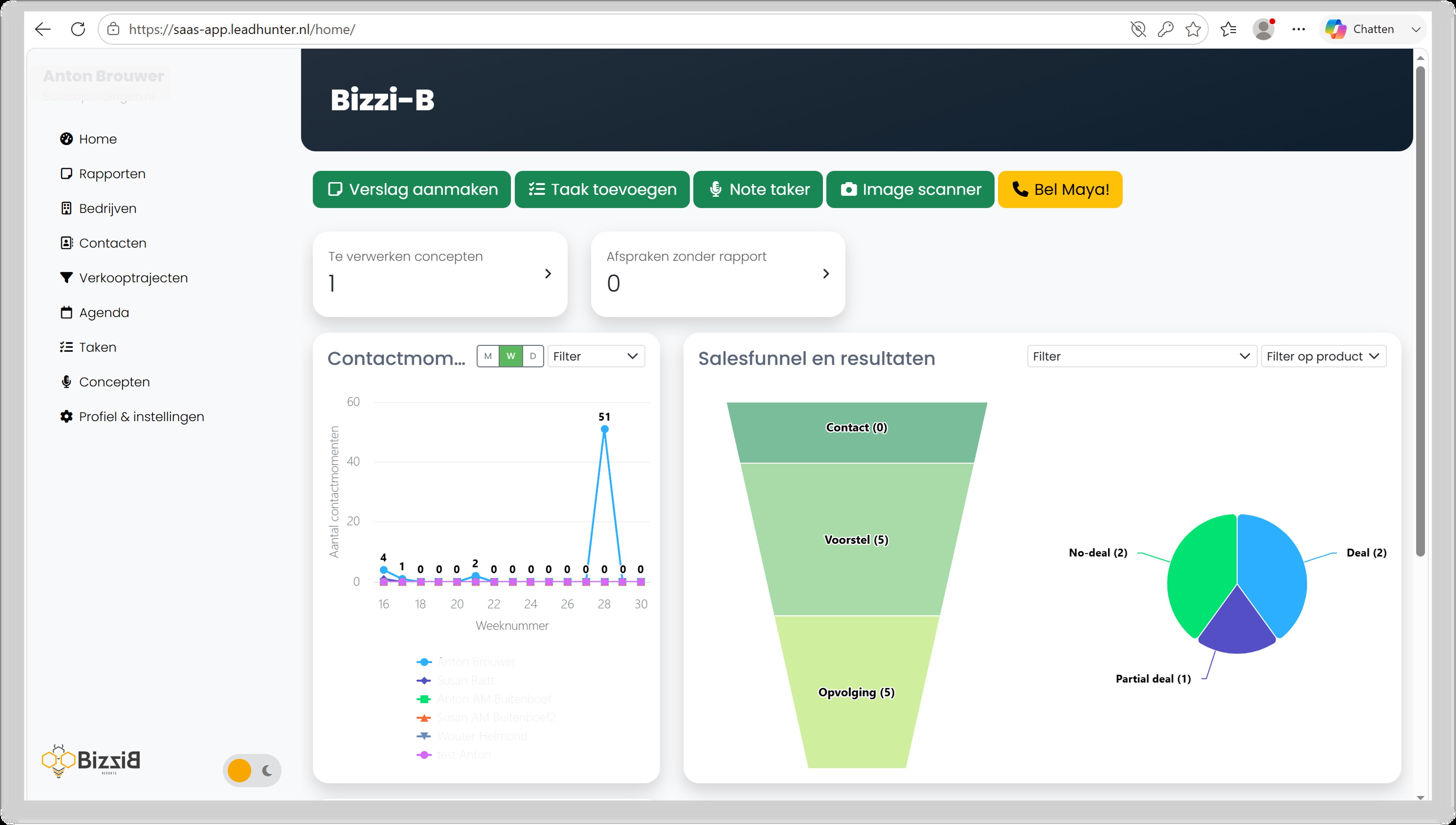Open the Filter op product dropdown
This screenshot has height=825, width=1456.
tap(1323, 357)
